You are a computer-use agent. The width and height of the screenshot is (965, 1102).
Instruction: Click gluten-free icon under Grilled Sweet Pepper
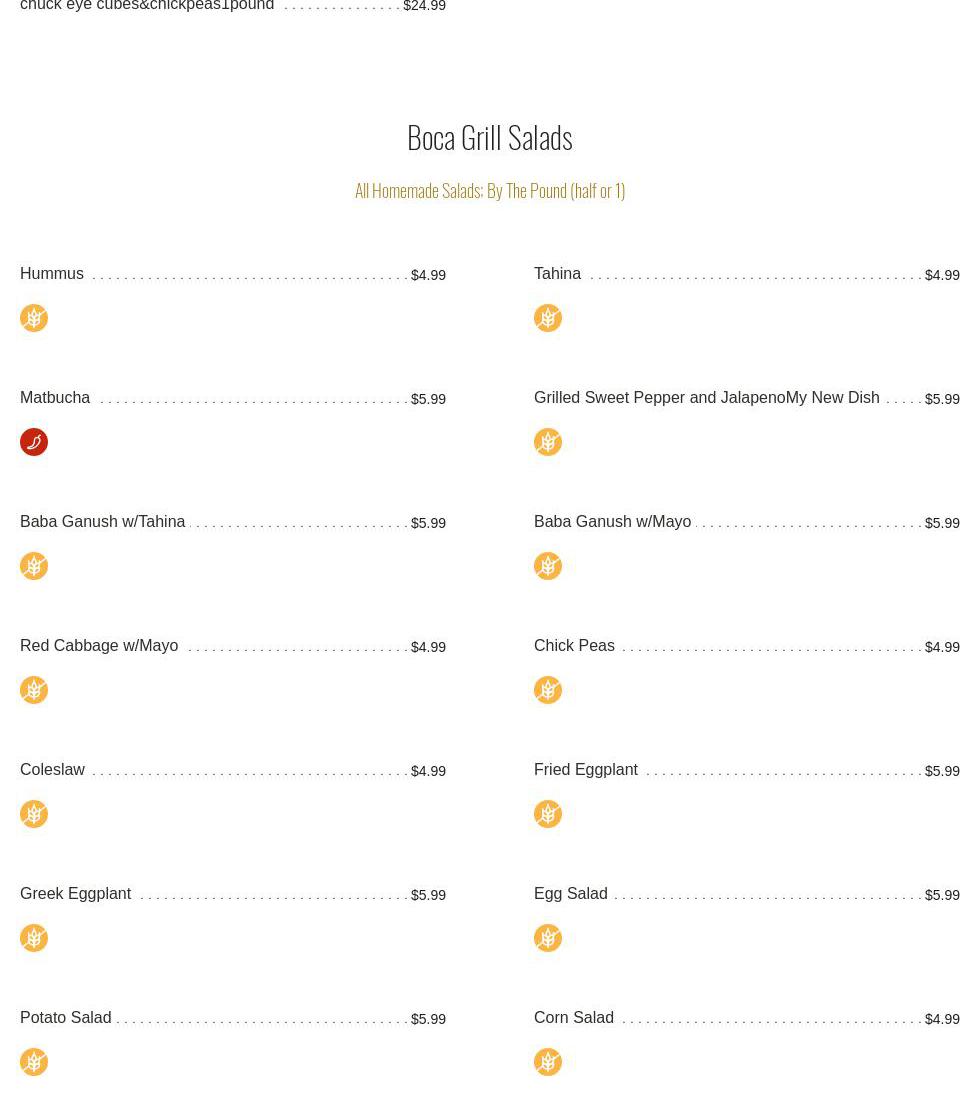tap(548, 442)
